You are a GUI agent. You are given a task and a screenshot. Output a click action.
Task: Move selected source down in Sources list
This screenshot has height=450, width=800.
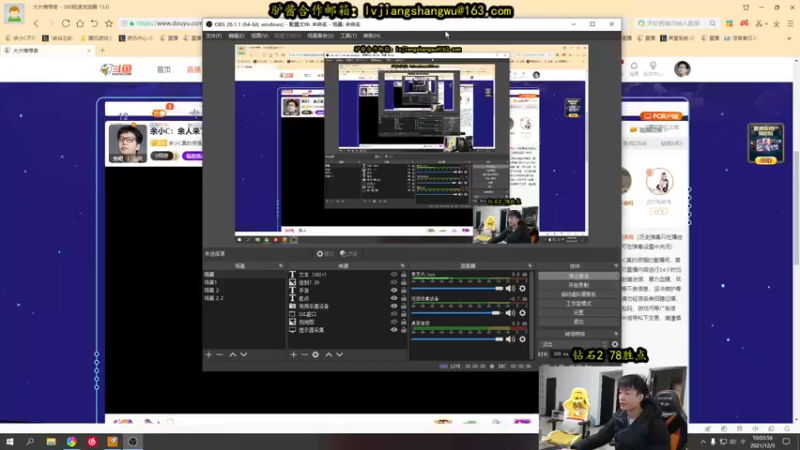[x=340, y=355]
